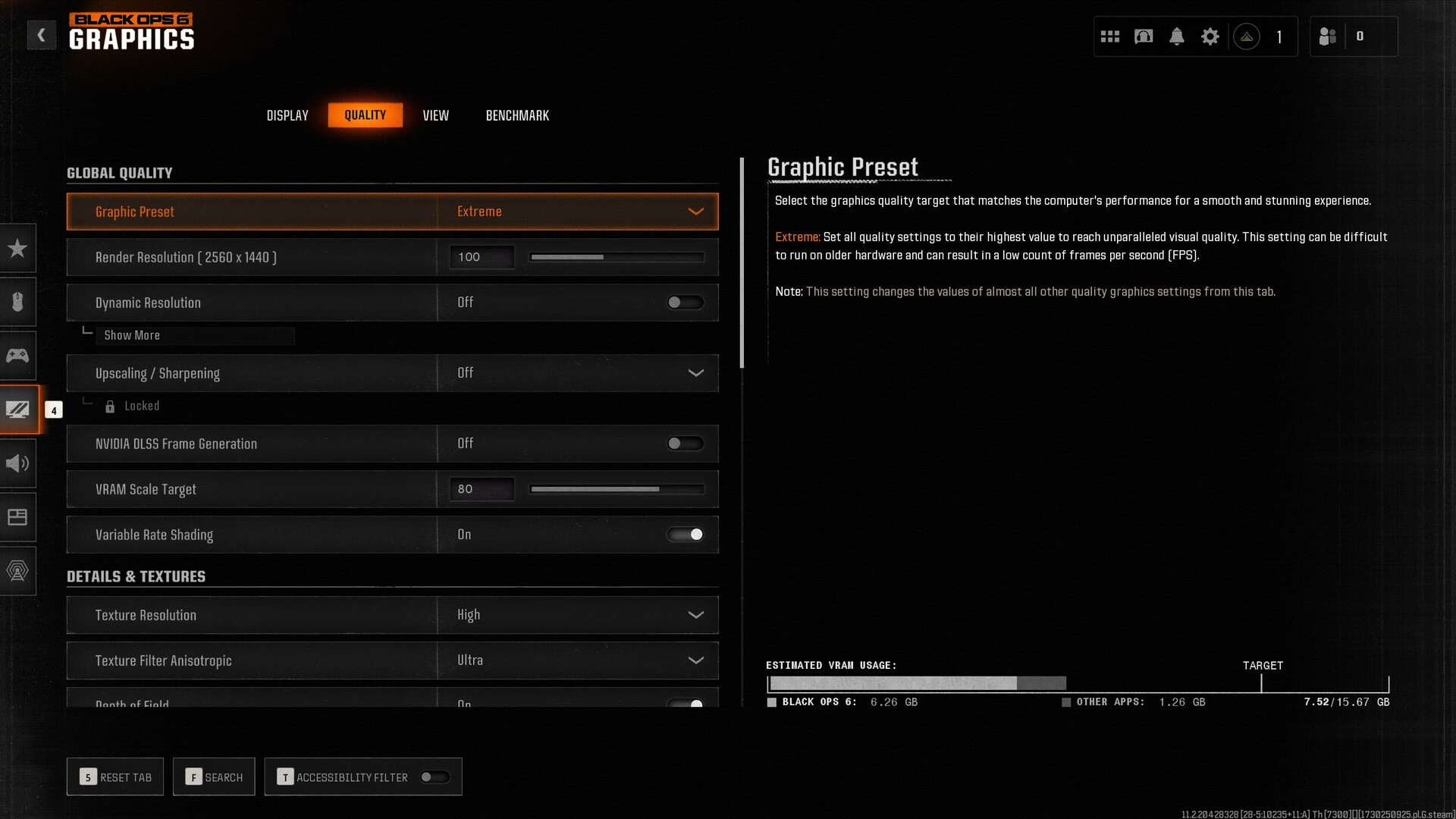Image resolution: width=1456 pixels, height=819 pixels.
Task: Click the S key icon on Reset Tab
Action: [x=88, y=777]
